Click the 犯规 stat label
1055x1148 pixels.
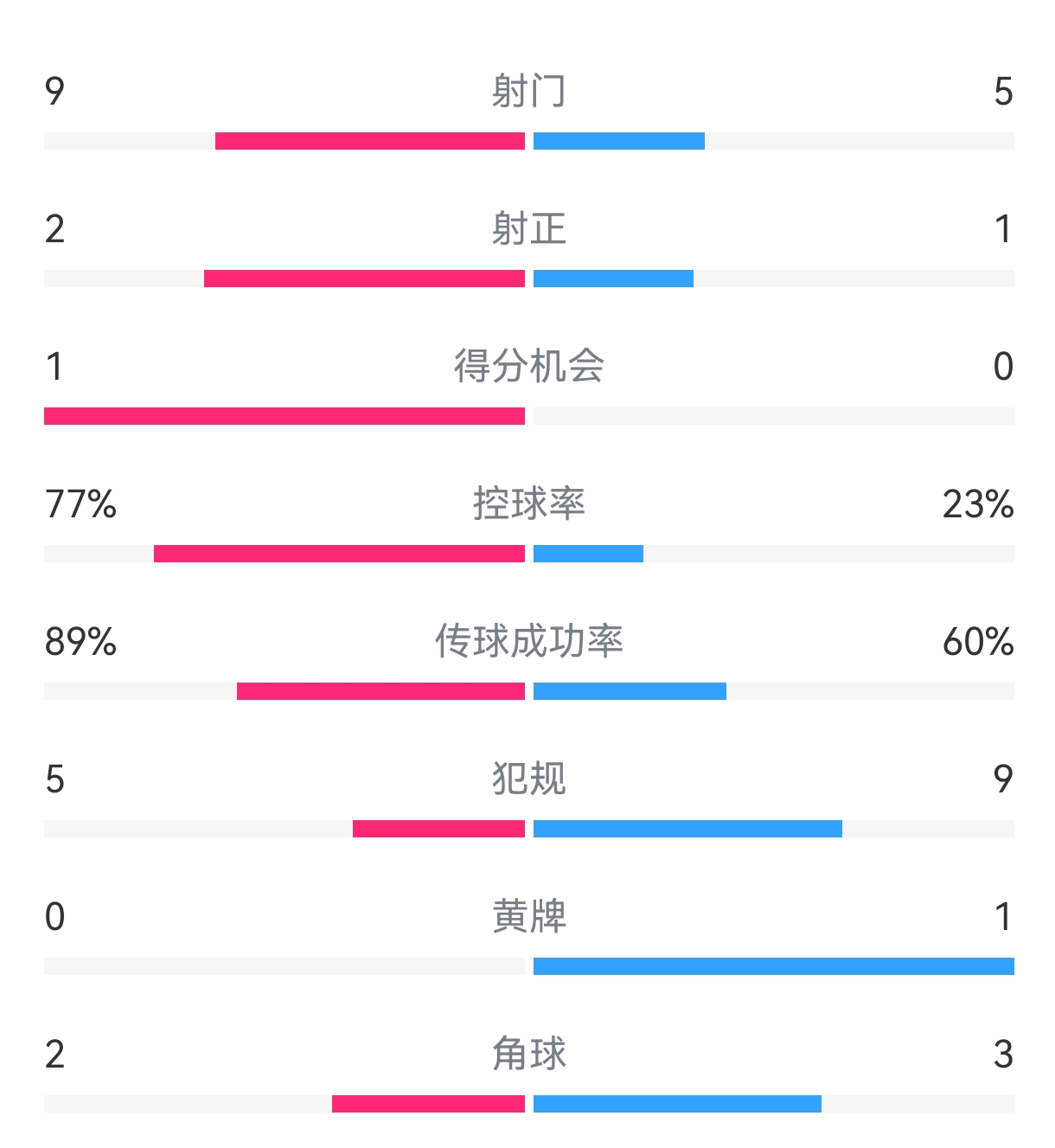coord(528,779)
